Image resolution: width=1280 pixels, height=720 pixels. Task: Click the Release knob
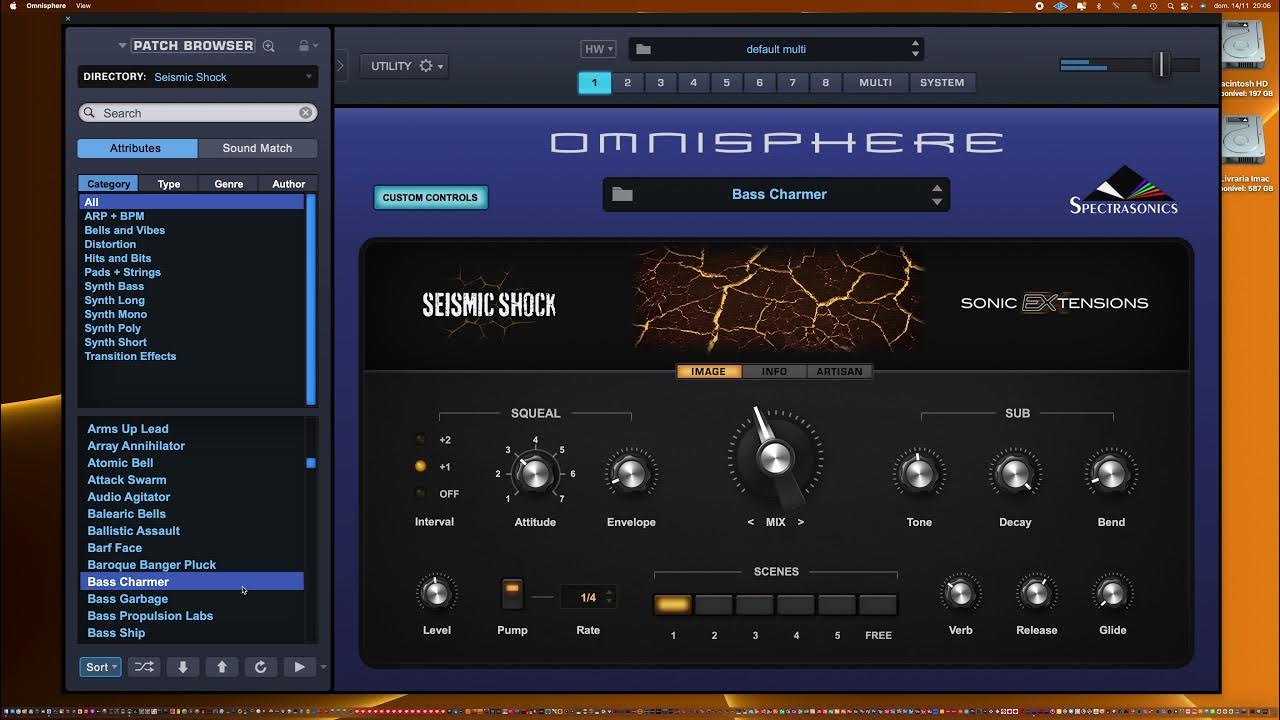(x=1036, y=593)
